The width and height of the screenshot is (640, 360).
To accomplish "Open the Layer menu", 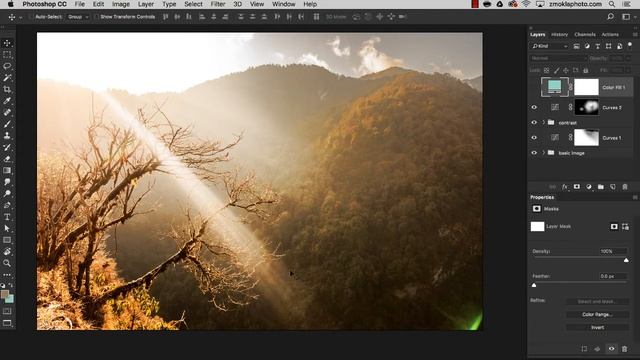I will tap(146, 4).
